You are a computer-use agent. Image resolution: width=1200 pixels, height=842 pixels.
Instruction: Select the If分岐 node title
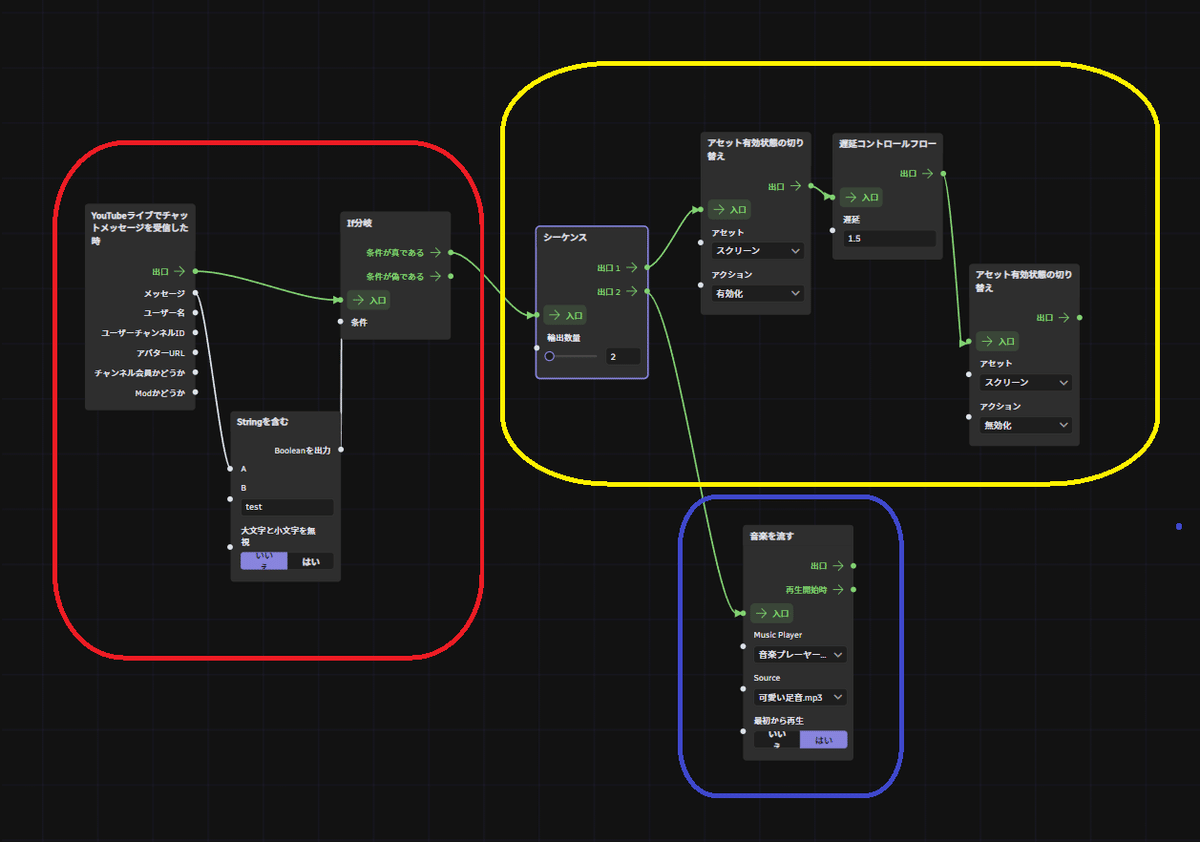point(359,223)
